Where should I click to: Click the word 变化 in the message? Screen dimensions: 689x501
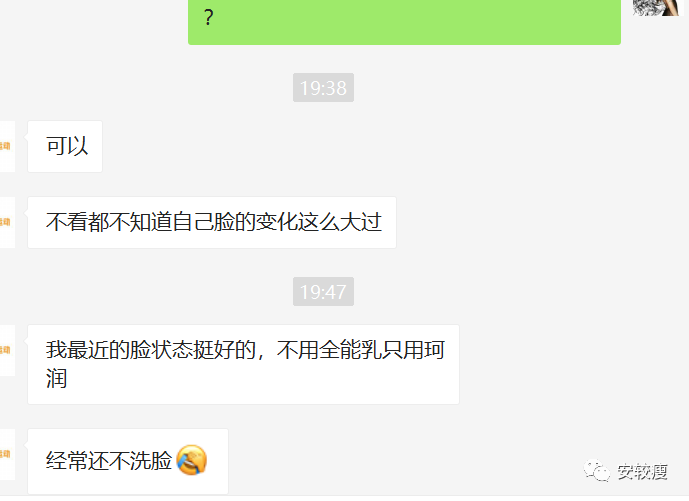(x=277, y=222)
